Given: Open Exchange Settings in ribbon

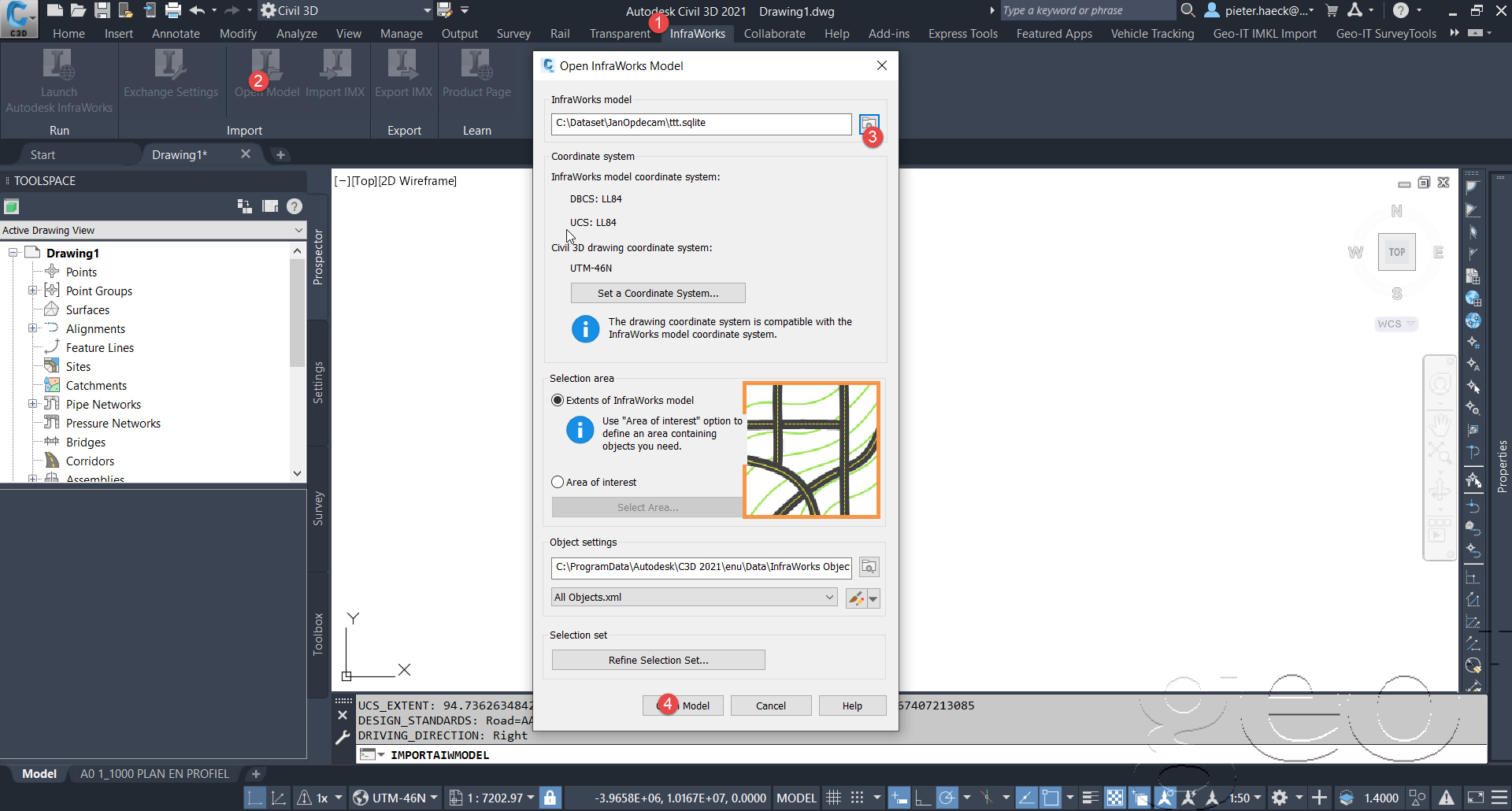Looking at the screenshot, I should [170, 75].
